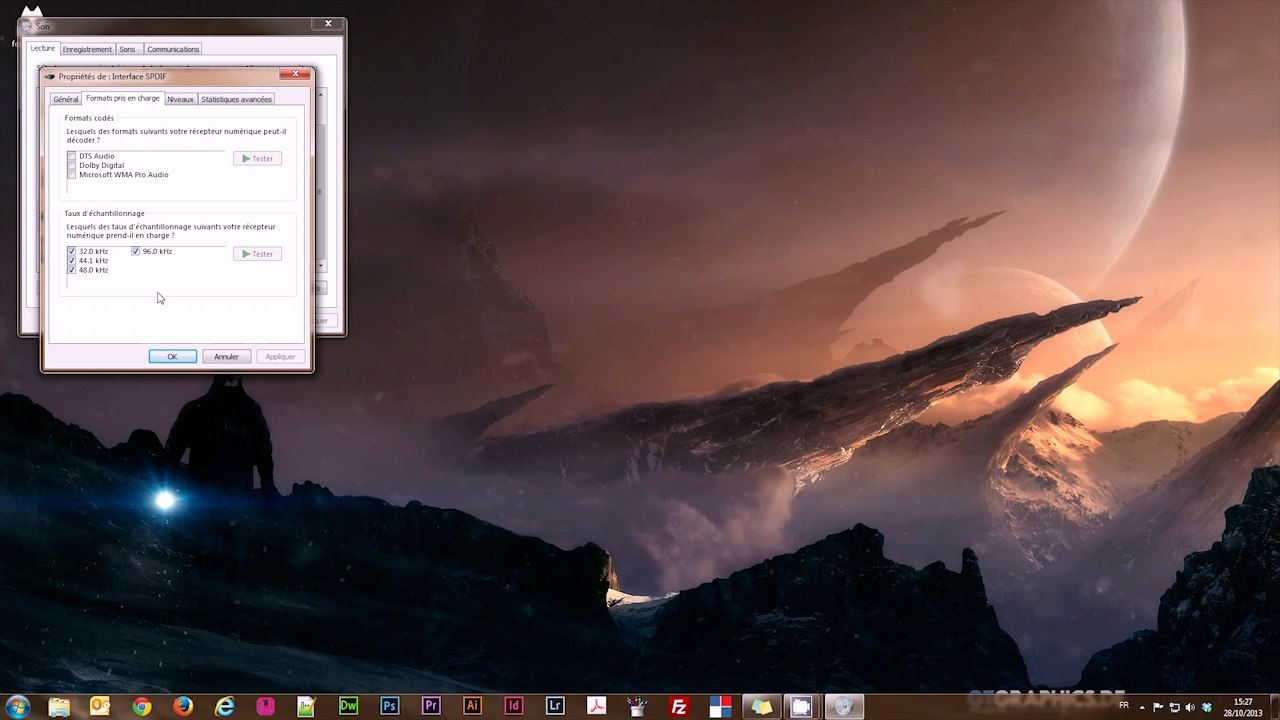Open Adobe Illustrator from the taskbar

coord(473,706)
